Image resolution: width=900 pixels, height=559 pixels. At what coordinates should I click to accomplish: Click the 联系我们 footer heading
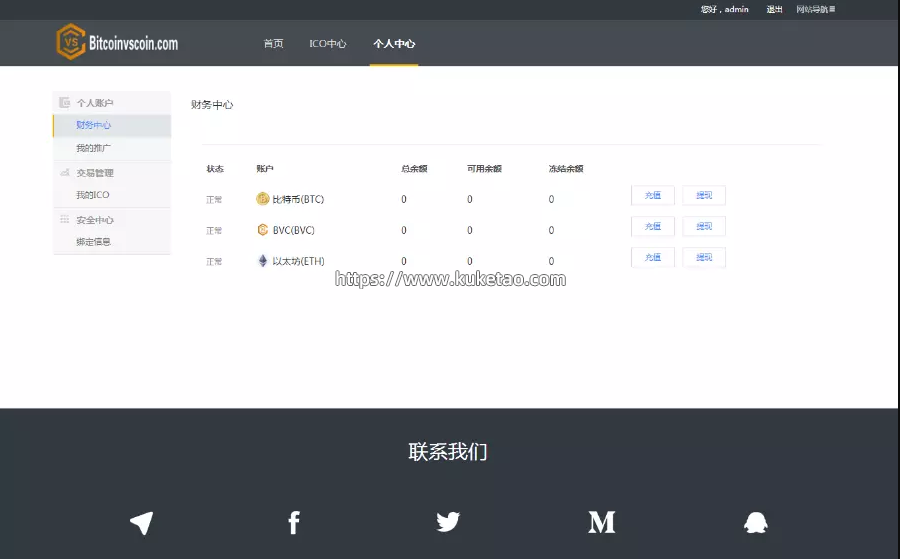click(x=448, y=452)
